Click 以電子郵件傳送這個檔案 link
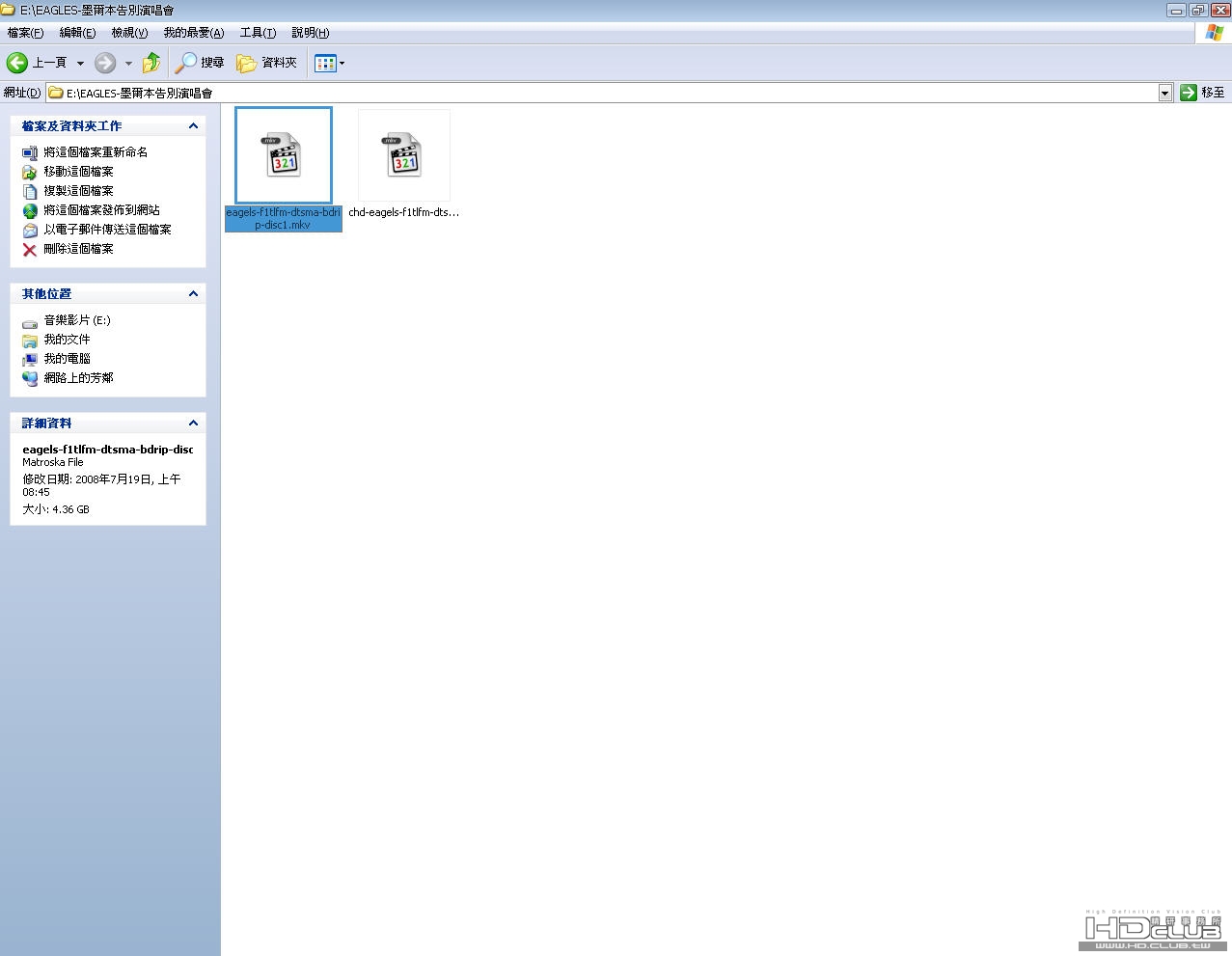This screenshot has height=956, width=1232. pos(107,230)
